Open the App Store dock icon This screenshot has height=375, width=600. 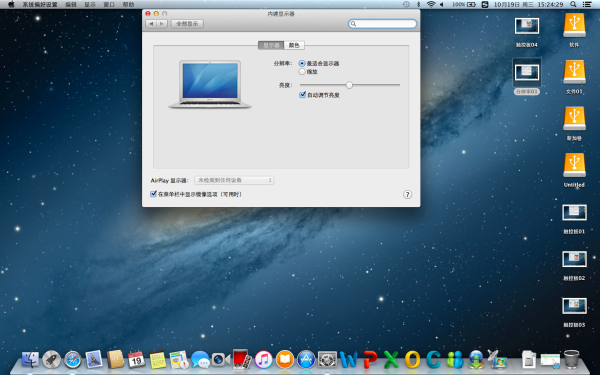pos(306,360)
